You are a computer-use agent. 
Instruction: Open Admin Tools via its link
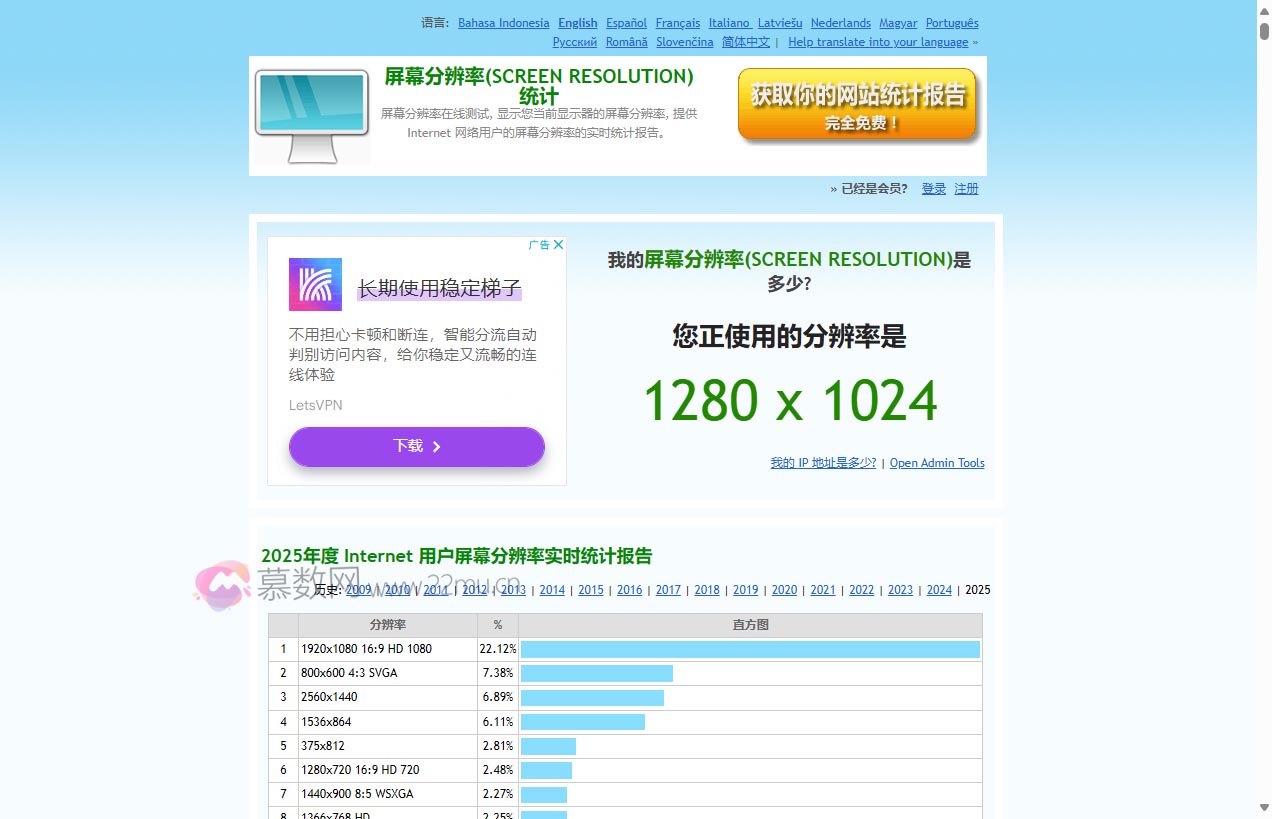point(936,462)
